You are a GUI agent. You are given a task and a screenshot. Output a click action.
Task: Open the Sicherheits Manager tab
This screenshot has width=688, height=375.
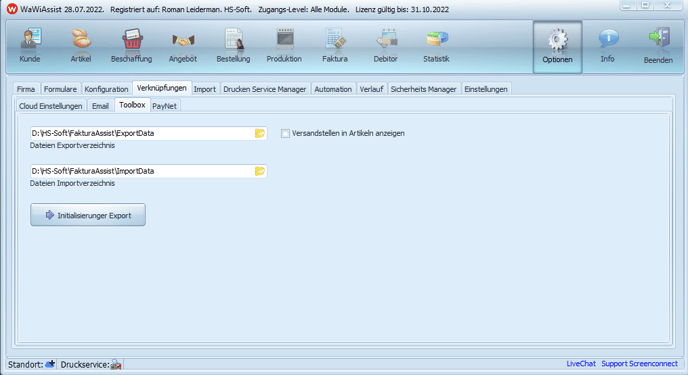coord(423,89)
